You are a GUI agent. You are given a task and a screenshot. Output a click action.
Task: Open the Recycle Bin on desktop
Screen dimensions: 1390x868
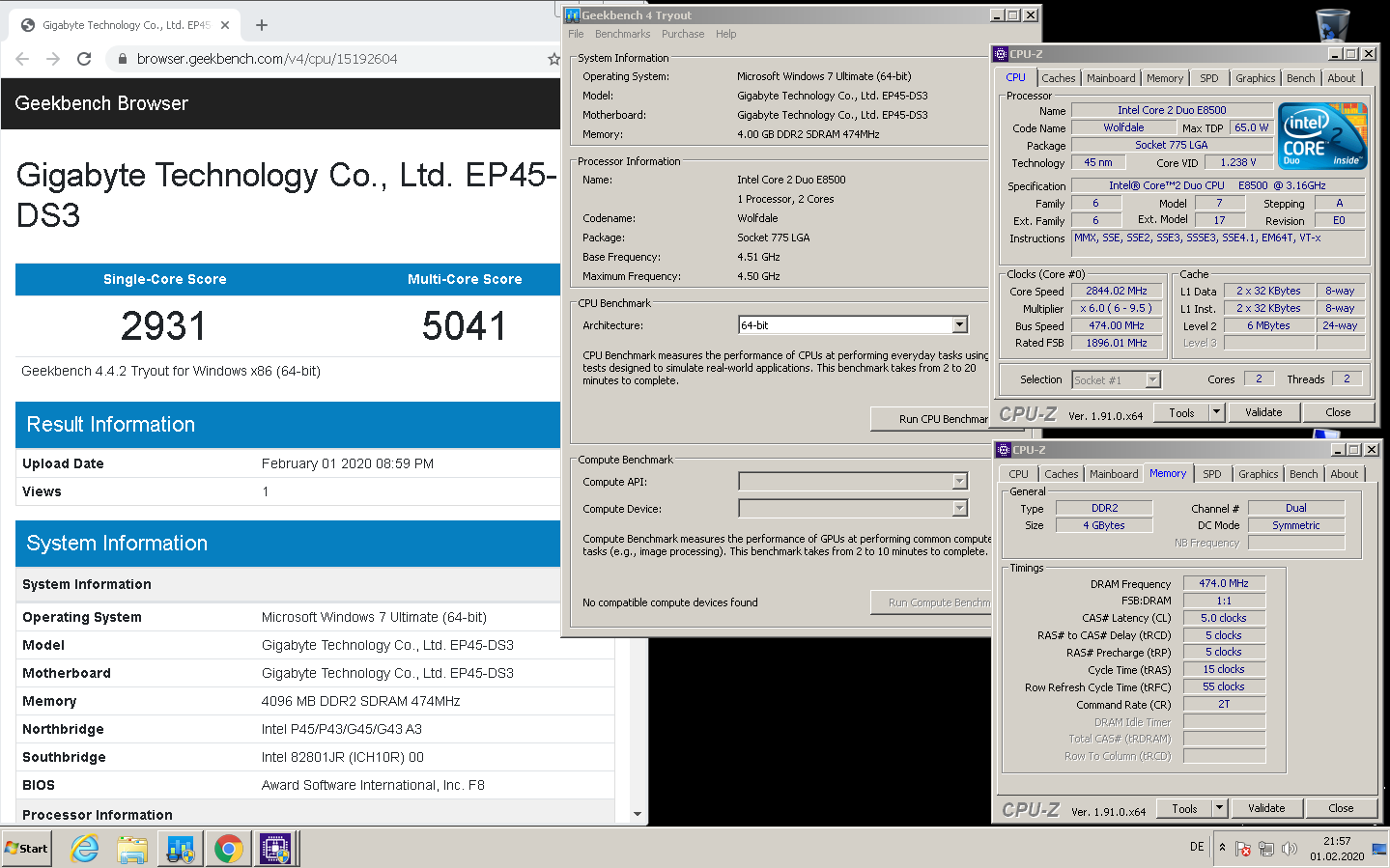pos(1333,25)
